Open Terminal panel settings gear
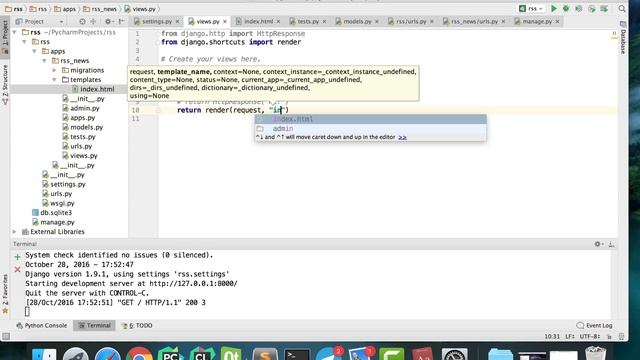The width and height of the screenshot is (640, 360). tap(598, 244)
